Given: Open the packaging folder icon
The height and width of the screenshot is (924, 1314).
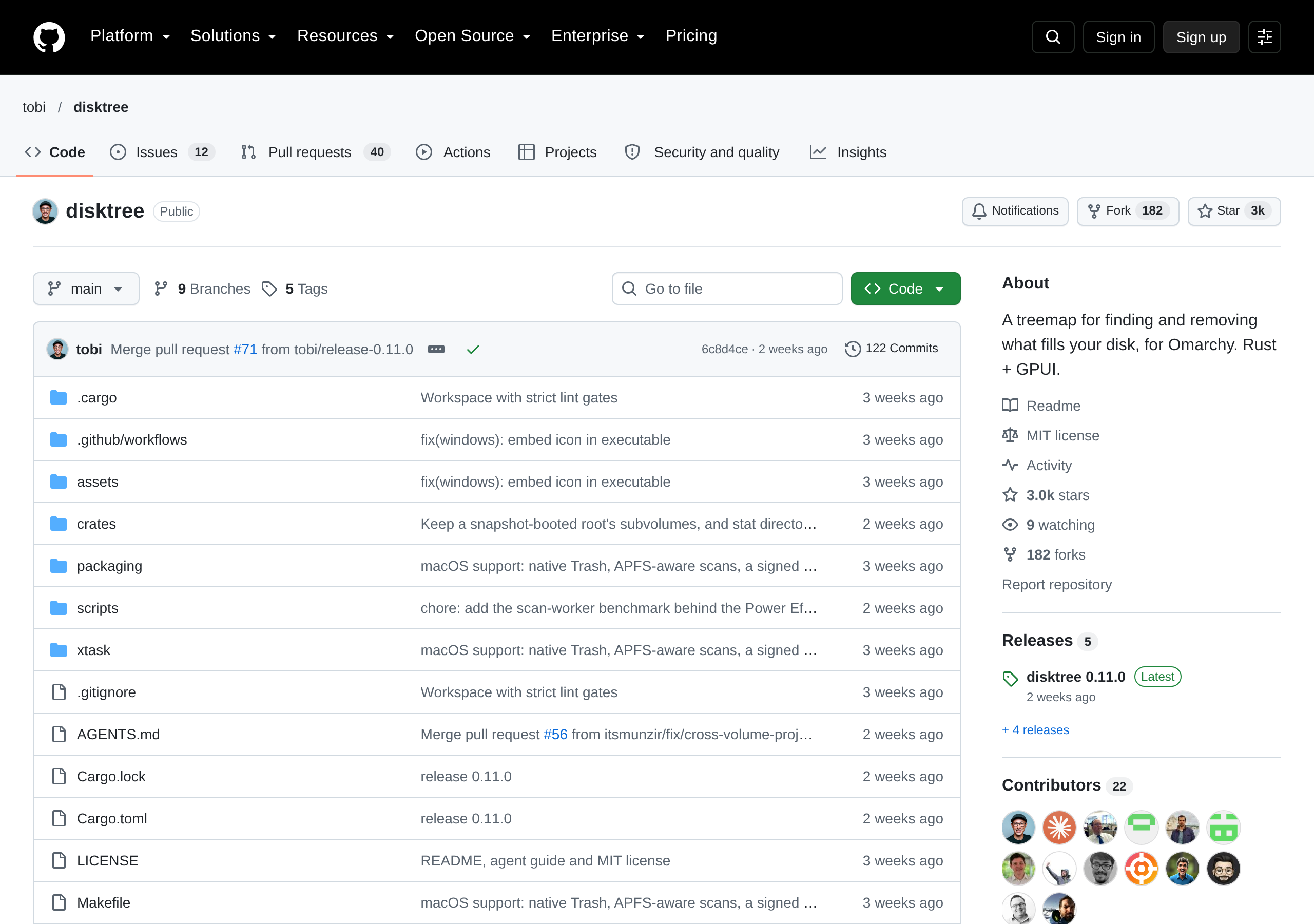Looking at the screenshot, I should 59,566.
